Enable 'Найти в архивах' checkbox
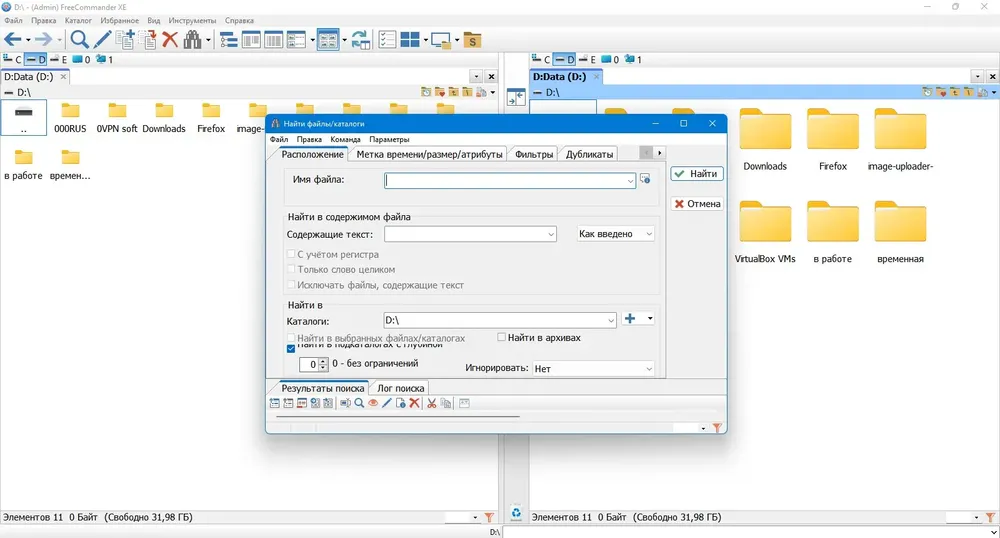The image size is (1000, 538). pyautogui.click(x=501, y=337)
